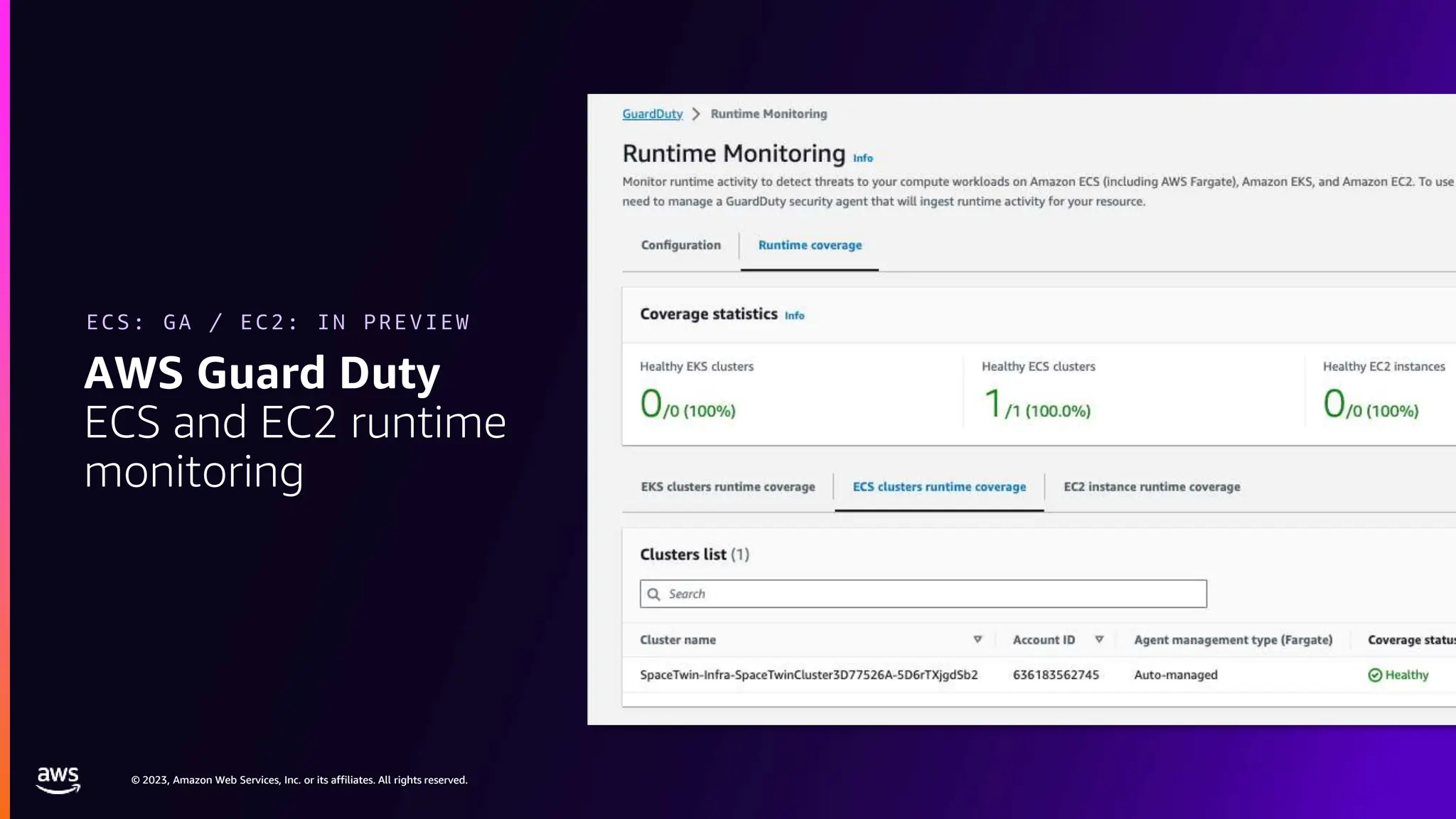The image size is (1456, 819).
Task: Click the Cluster name column header
Action: click(678, 640)
